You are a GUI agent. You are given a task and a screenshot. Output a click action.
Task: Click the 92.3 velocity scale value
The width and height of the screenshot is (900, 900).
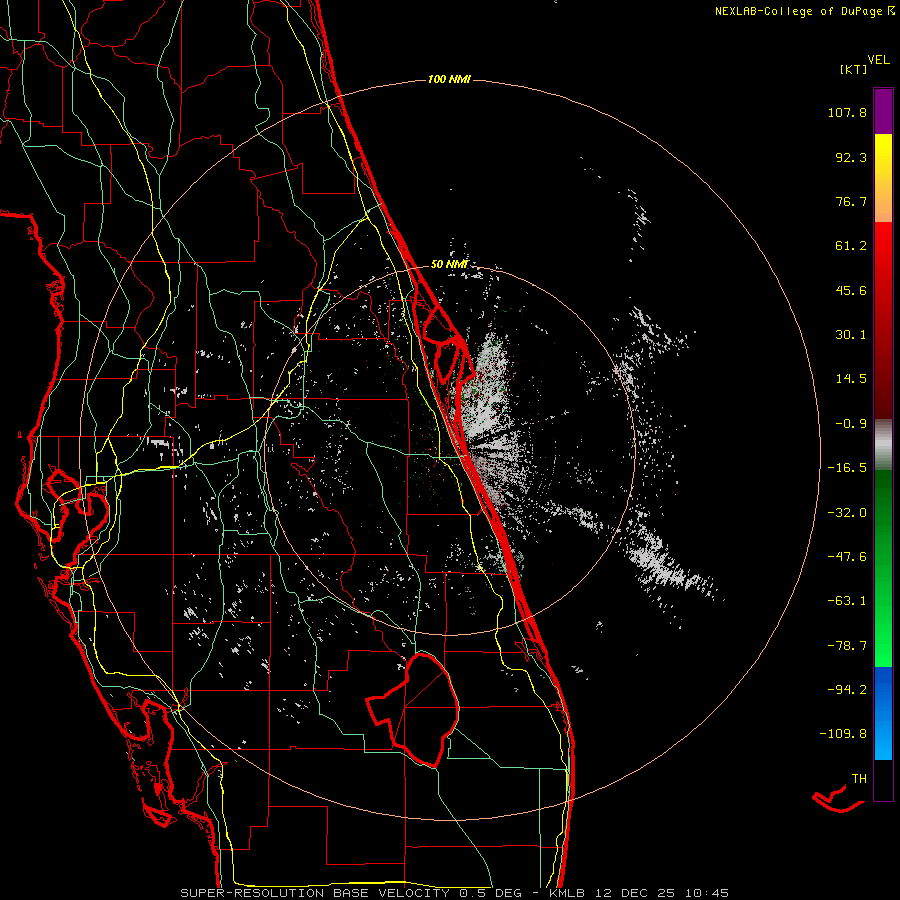pos(851,157)
